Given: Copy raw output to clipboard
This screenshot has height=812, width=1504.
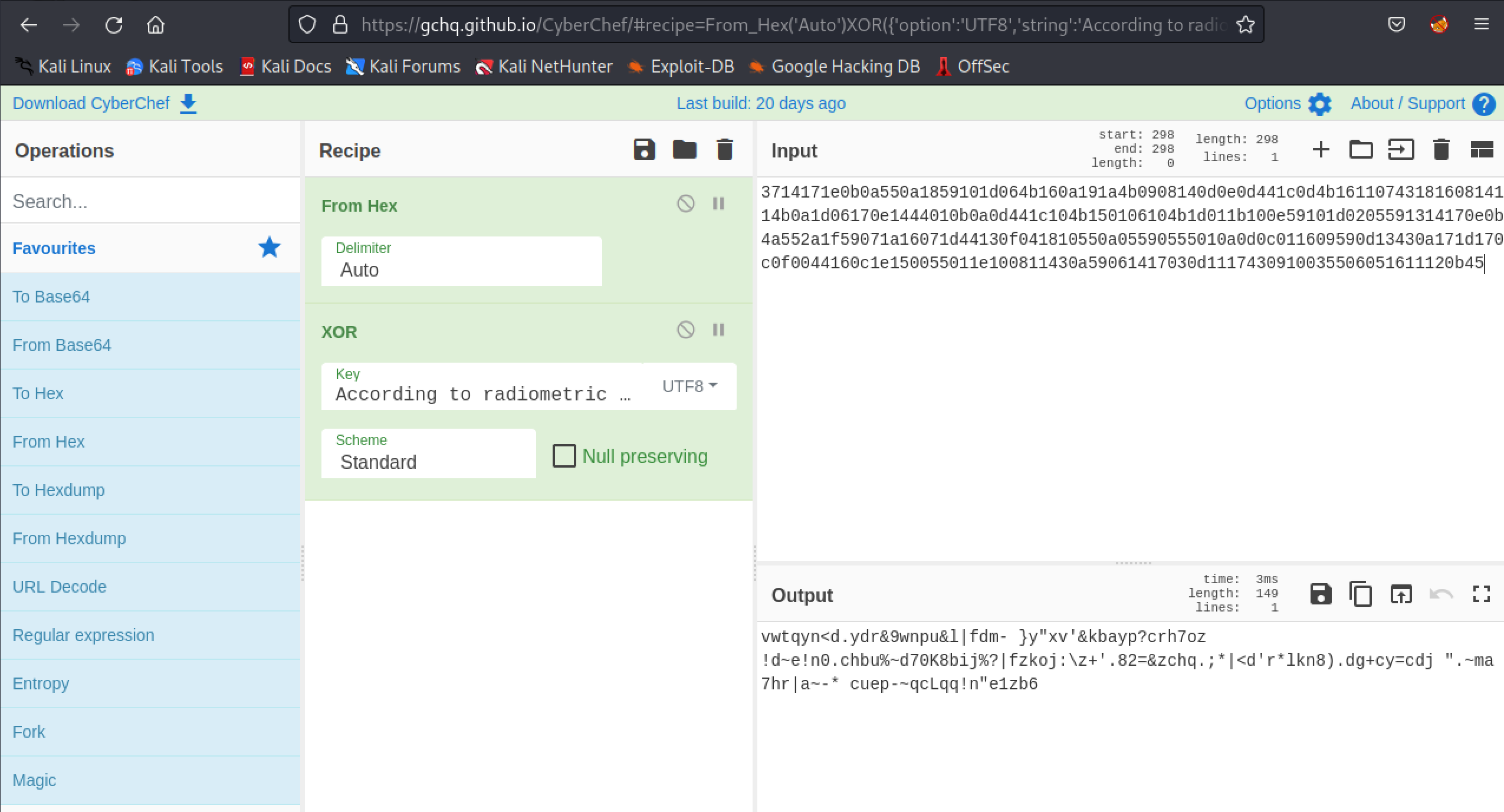Looking at the screenshot, I should point(1361,594).
